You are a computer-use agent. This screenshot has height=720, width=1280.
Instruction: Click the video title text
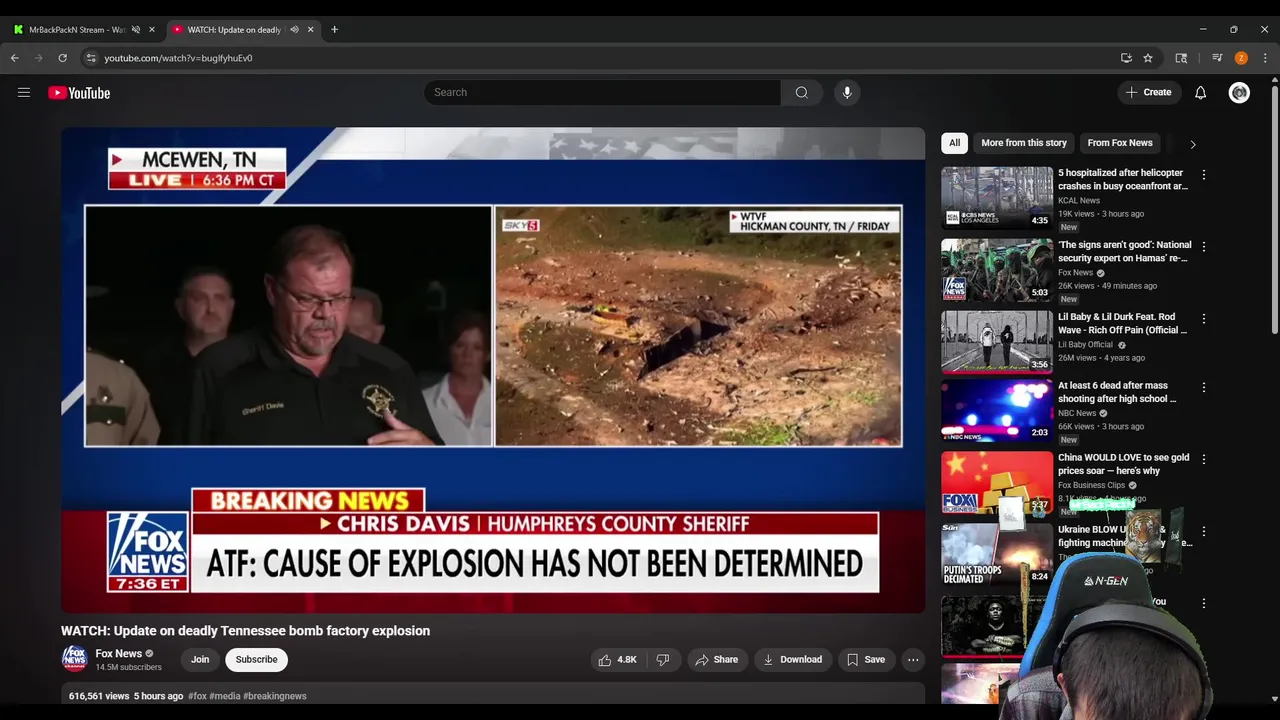click(x=245, y=631)
